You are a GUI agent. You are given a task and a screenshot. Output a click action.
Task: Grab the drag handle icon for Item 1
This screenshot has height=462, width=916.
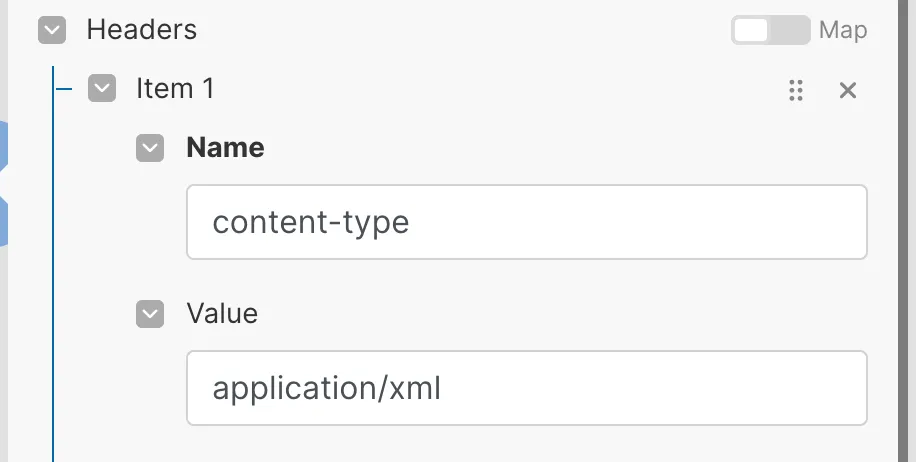796,90
